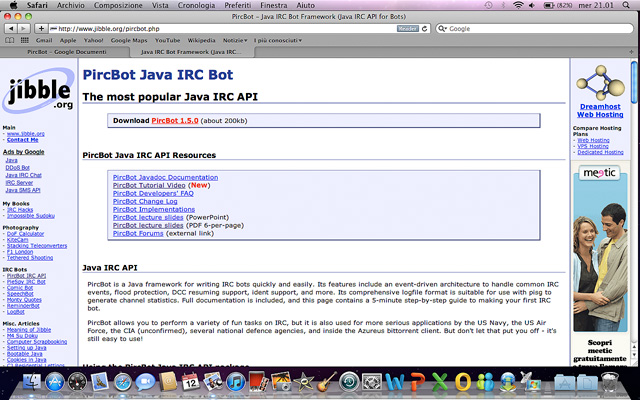The image size is (640, 400).
Task: Open Dashboard gauge icon in Dock
Action: (x=78, y=382)
